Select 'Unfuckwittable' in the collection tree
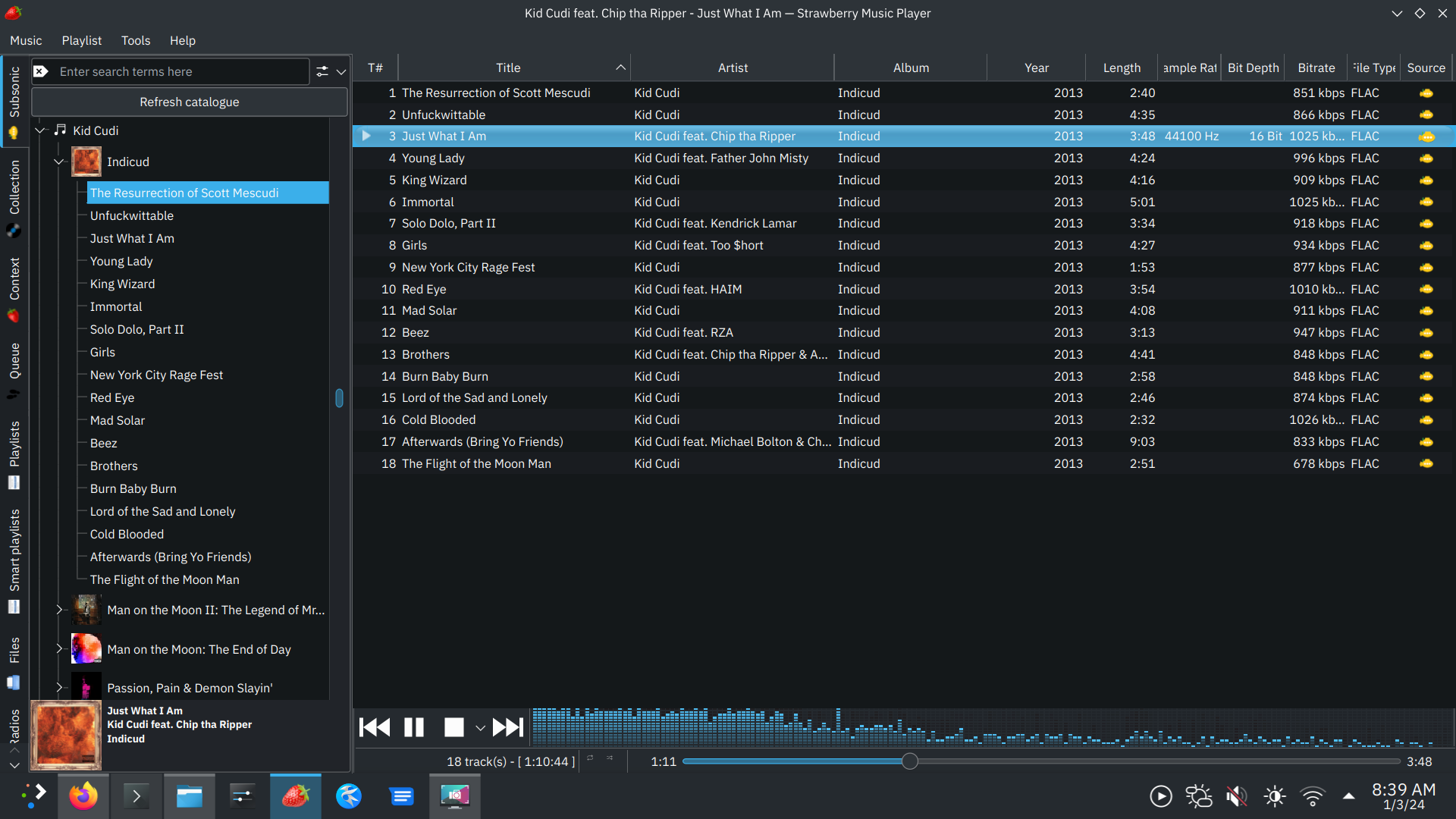This screenshot has height=819, width=1456. coord(132,215)
